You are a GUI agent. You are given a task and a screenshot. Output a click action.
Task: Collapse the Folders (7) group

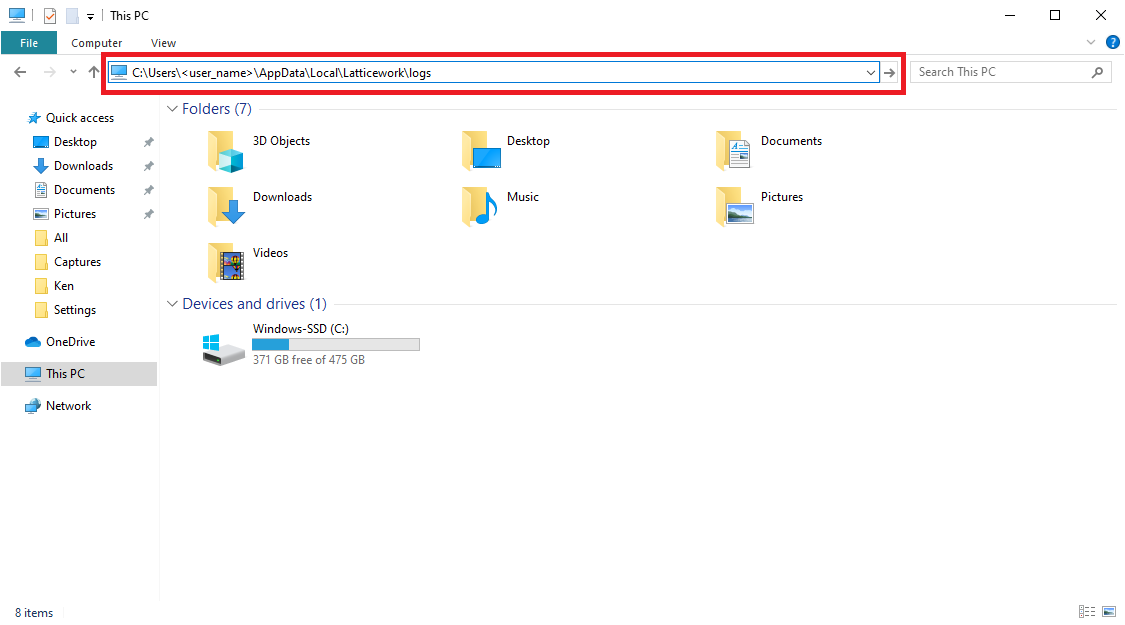[x=172, y=109]
